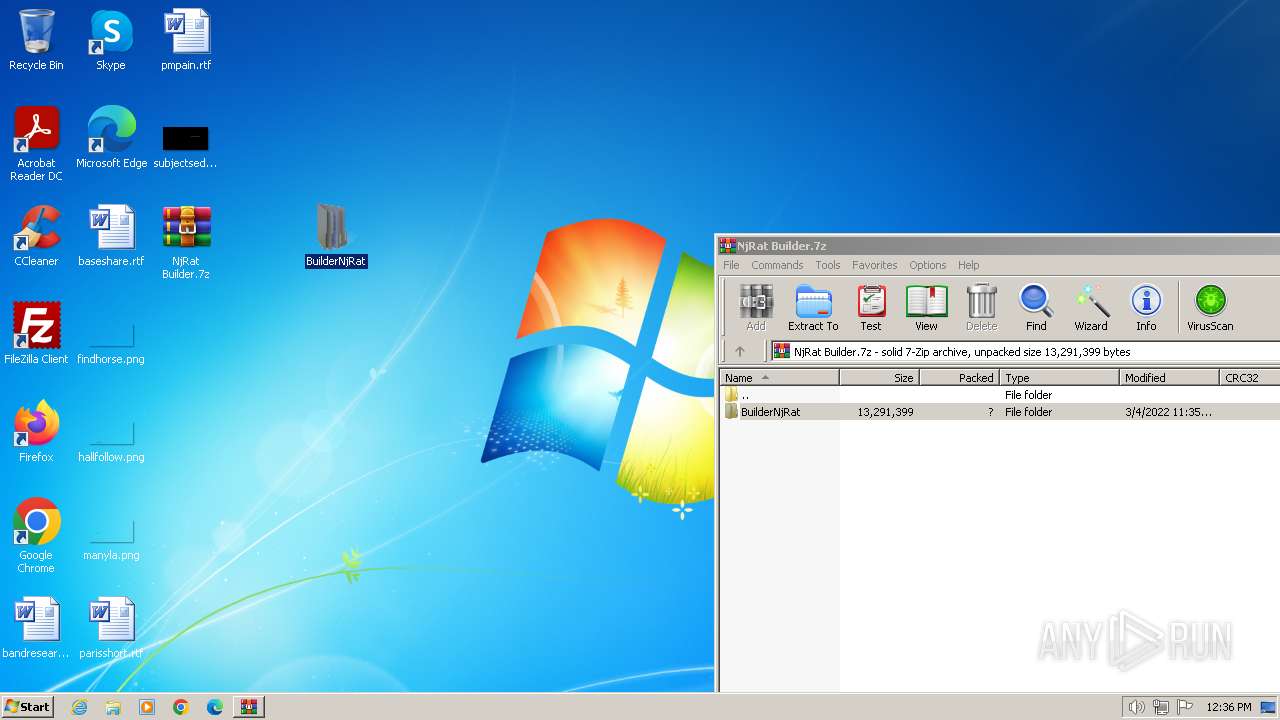
Task: Click the volume speaker tray icon
Action: [1136, 707]
